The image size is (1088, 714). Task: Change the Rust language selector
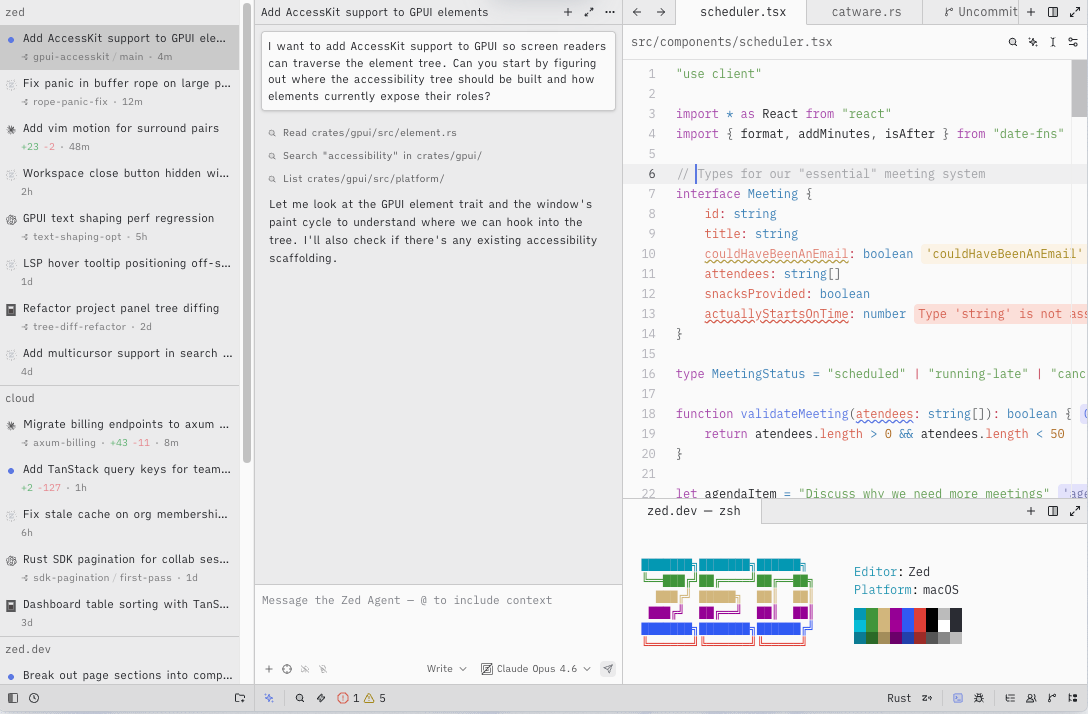pyautogui.click(x=899, y=698)
